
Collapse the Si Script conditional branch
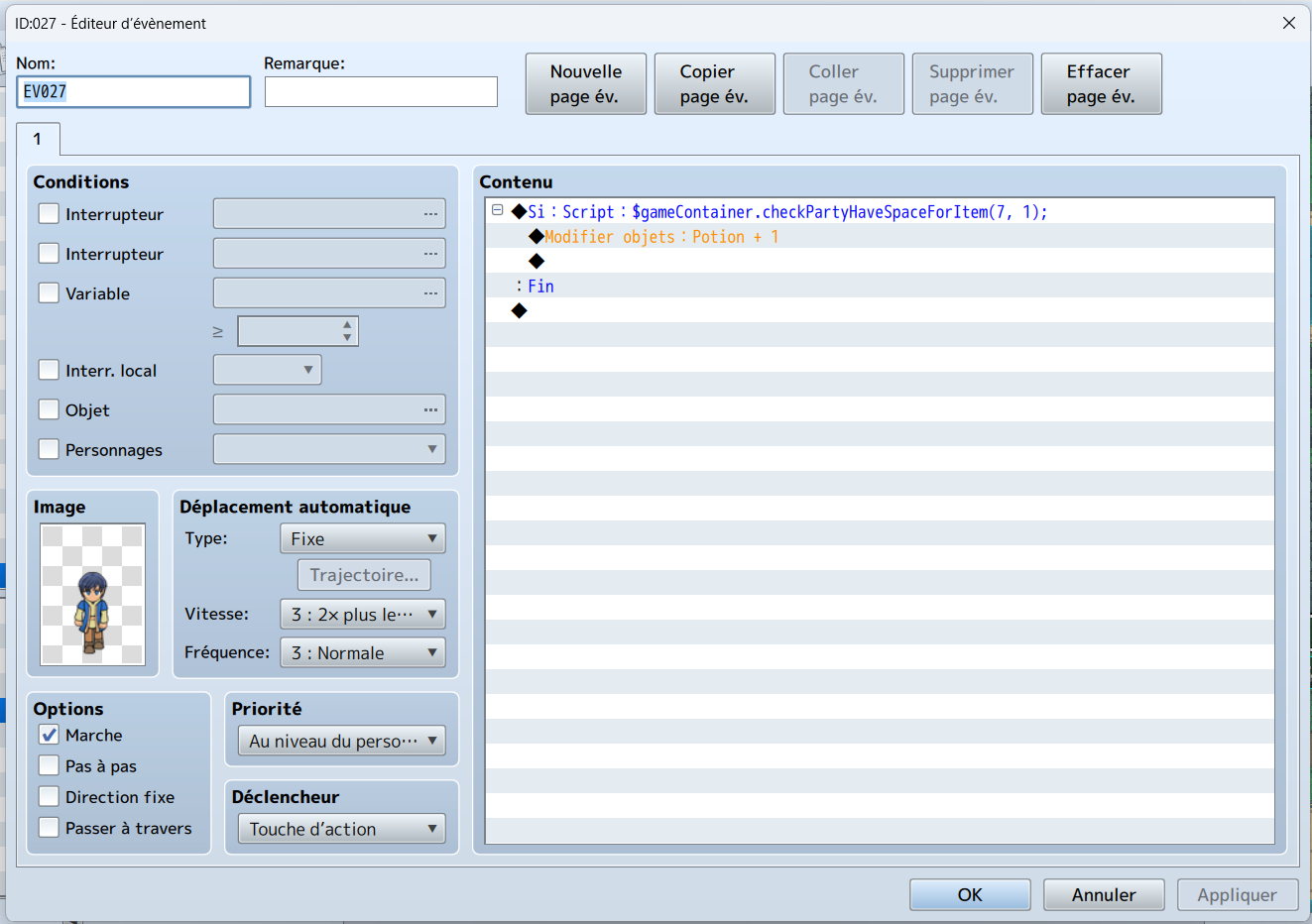click(498, 210)
